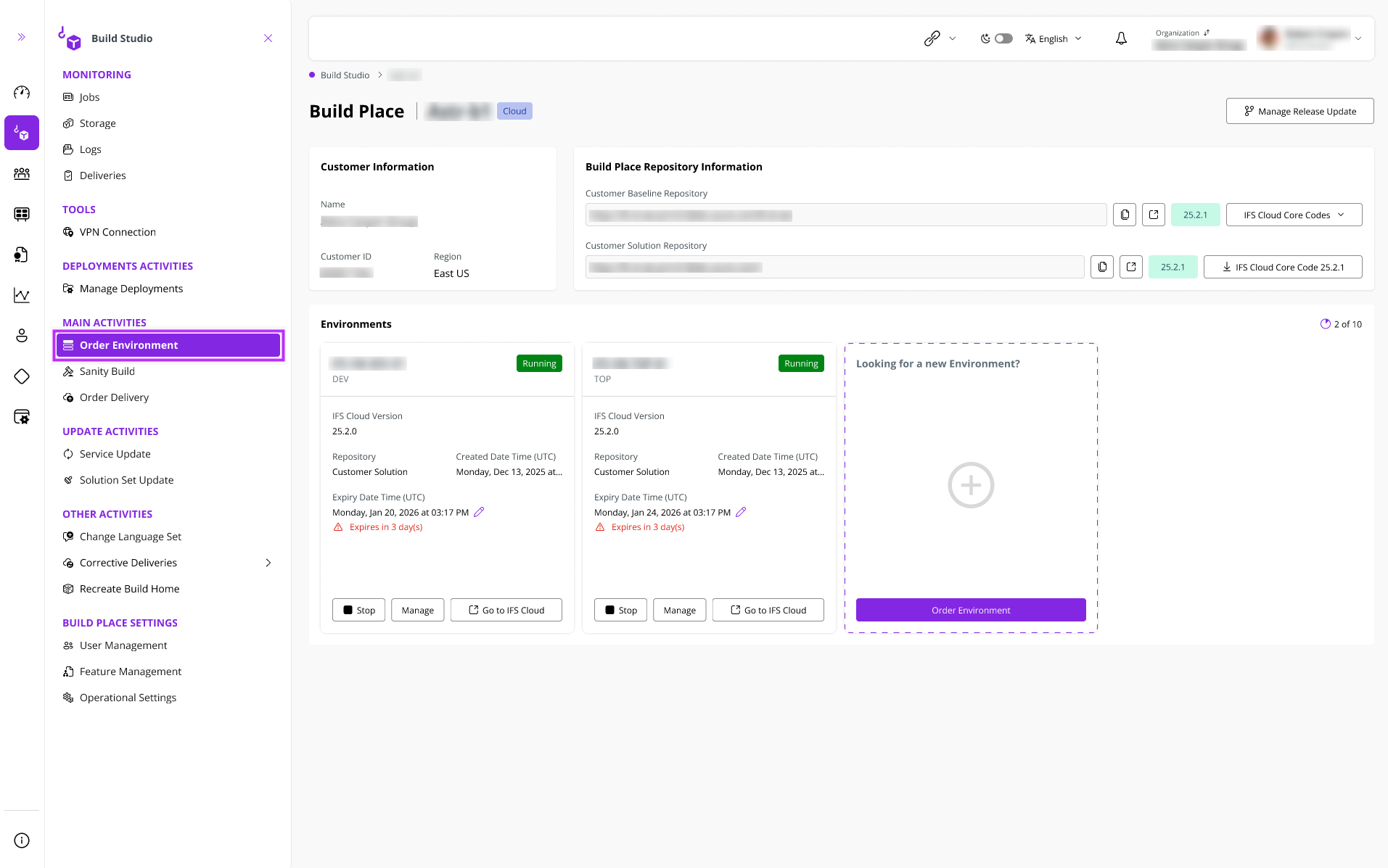Click the purple Order Environment button

[971, 610]
